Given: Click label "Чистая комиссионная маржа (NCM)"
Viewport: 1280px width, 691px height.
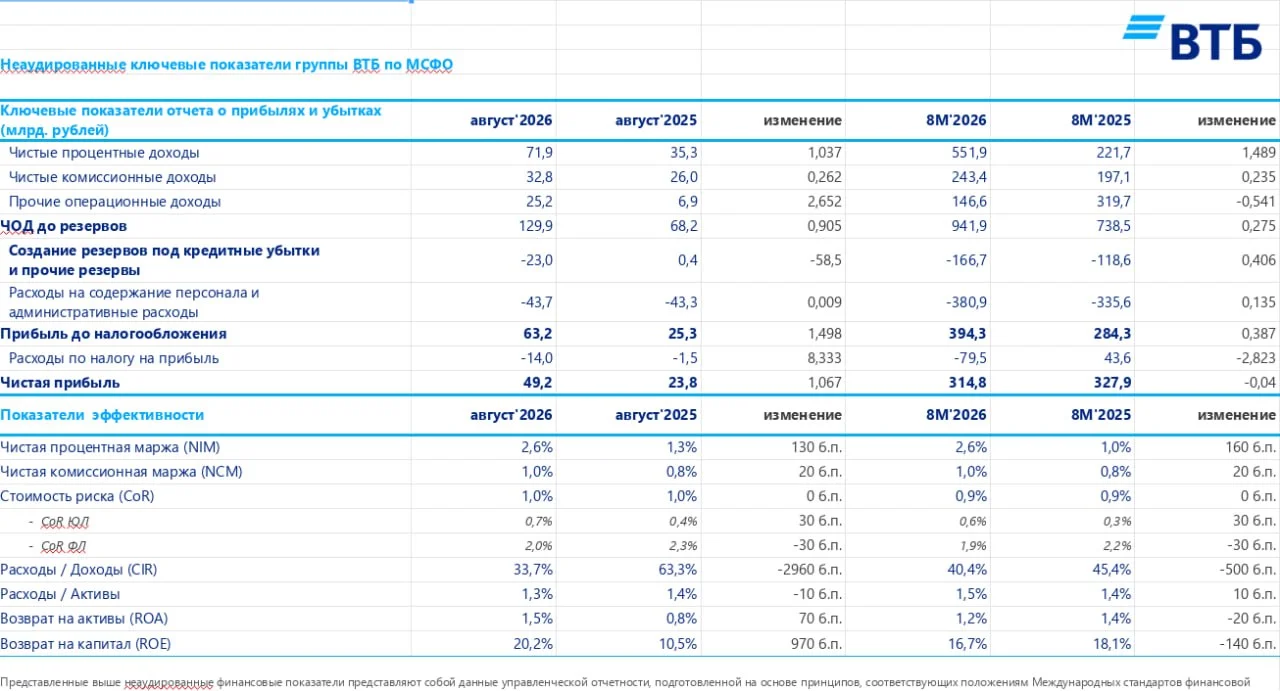Looking at the screenshot, I should (121, 471).
